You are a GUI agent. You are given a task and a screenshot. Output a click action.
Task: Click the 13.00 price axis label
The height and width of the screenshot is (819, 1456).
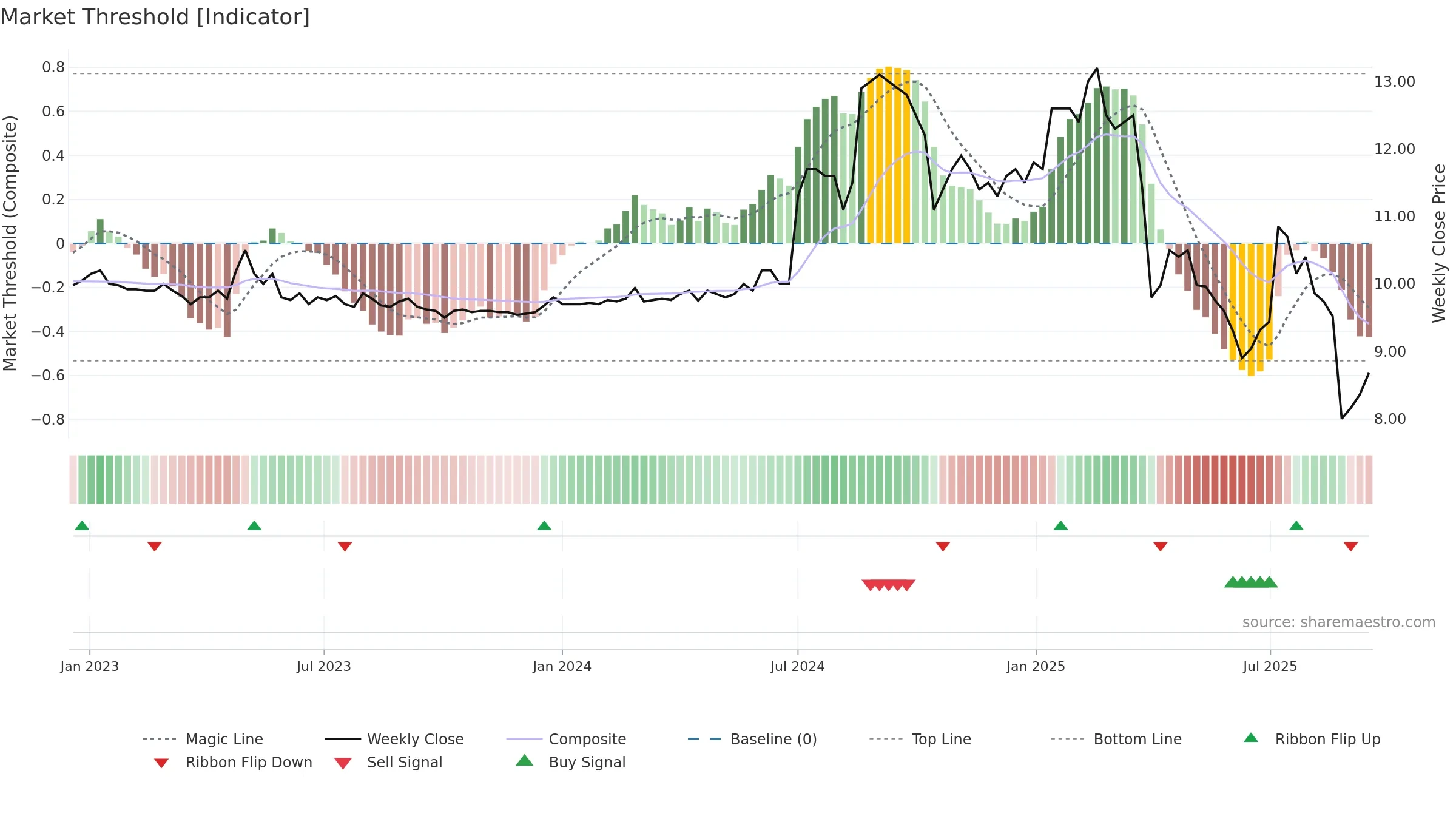pos(1395,82)
